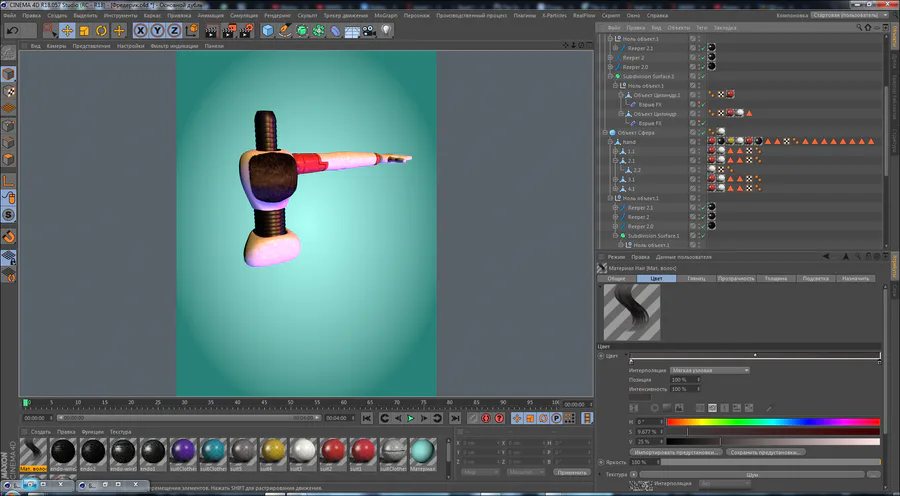Open the Рендеринг menu

click(x=277, y=16)
